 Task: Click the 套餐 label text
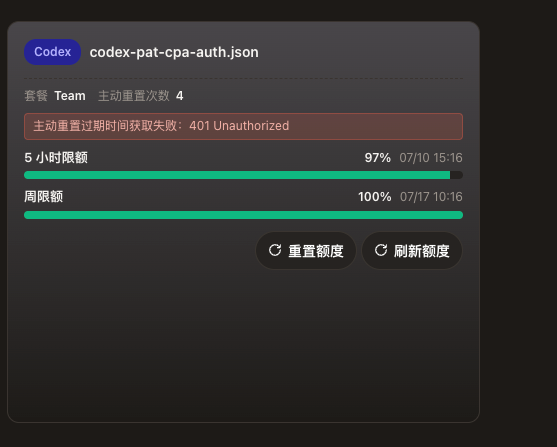[36, 96]
